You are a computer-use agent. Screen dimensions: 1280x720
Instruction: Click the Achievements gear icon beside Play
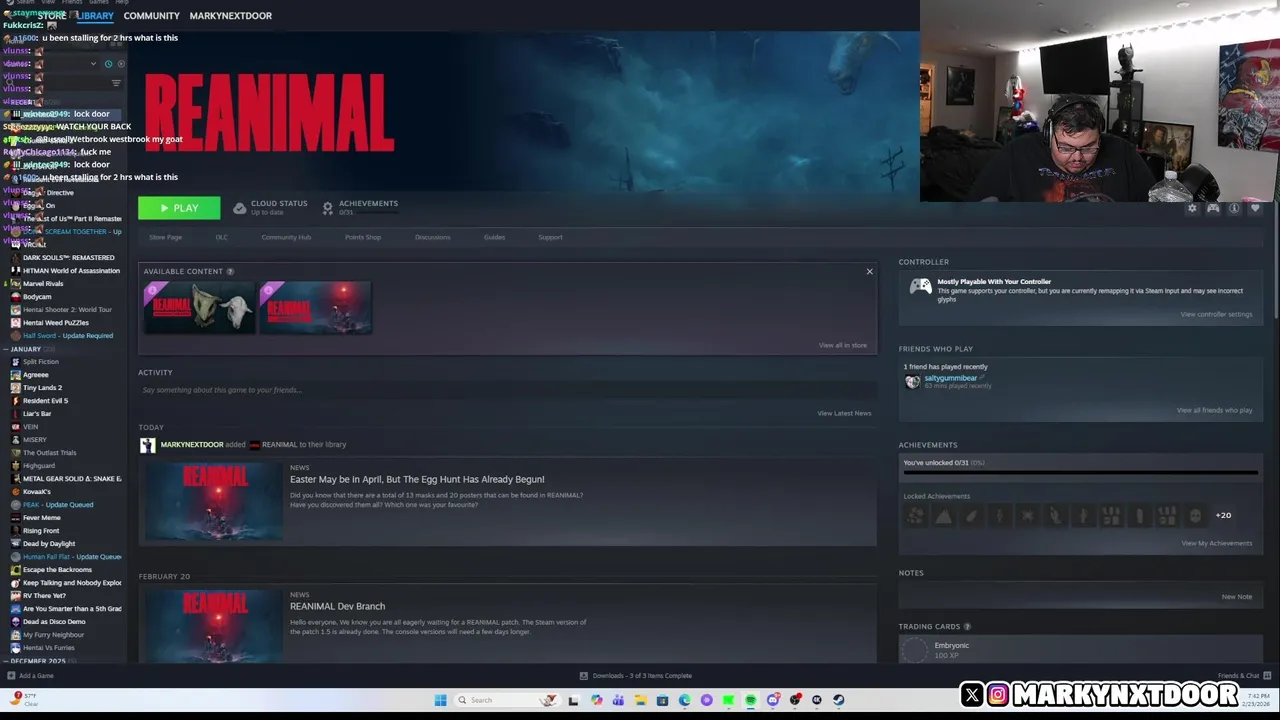[327, 208]
